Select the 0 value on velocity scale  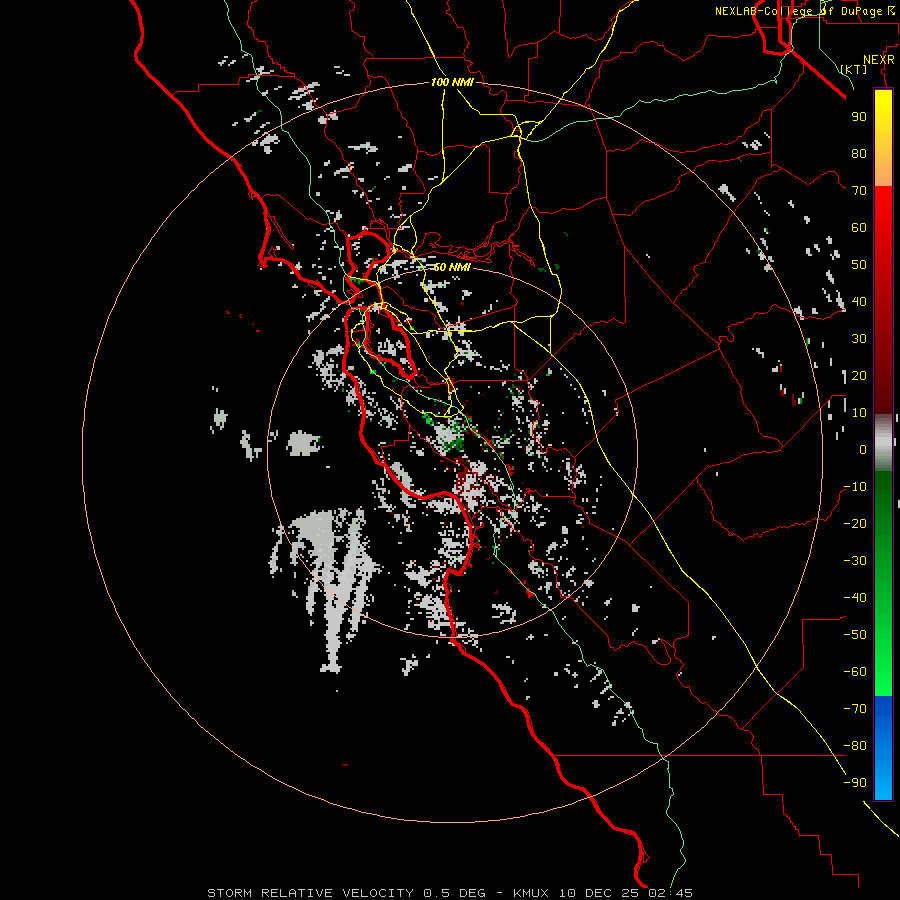(863, 449)
